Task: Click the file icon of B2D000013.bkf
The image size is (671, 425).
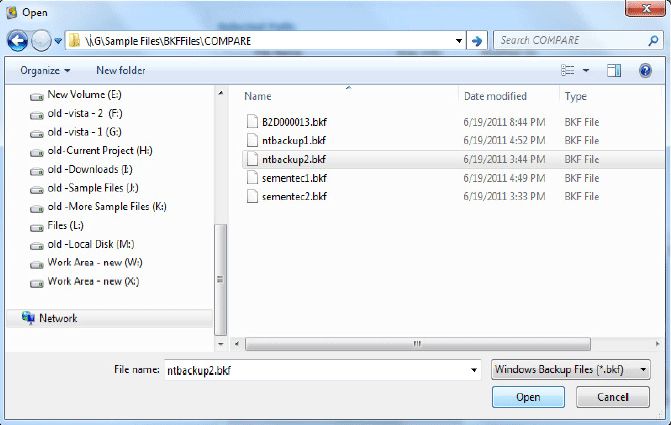Action: point(252,122)
